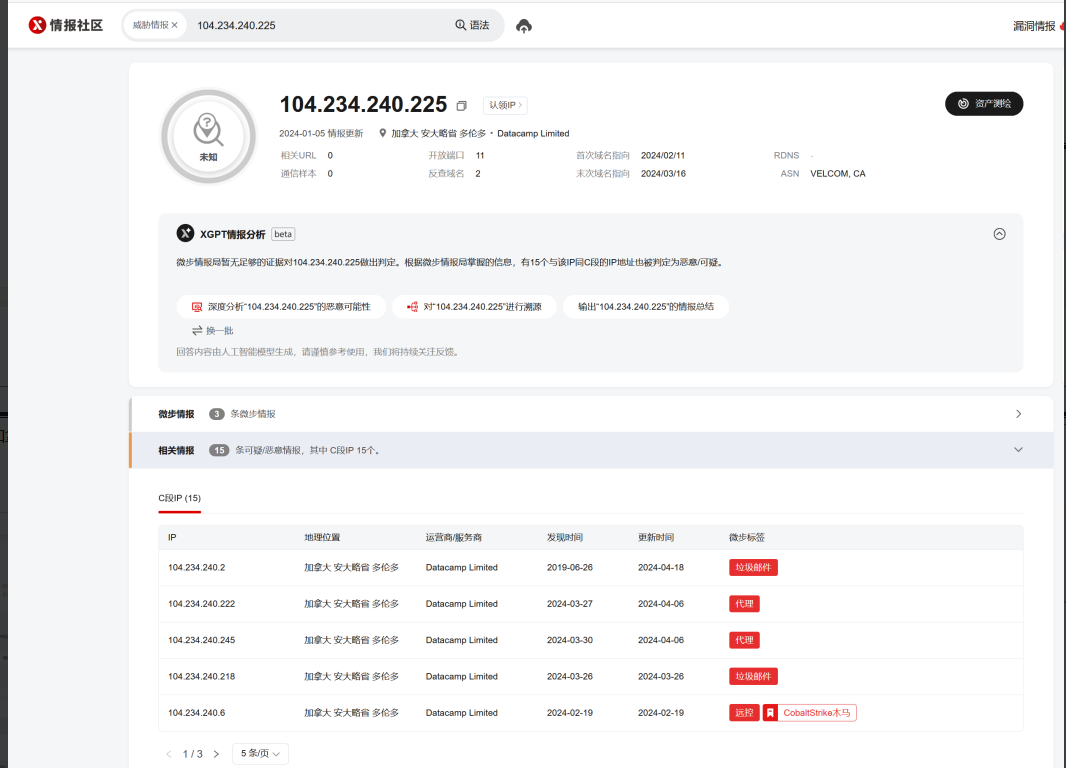Image resolution: width=1066 pixels, height=768 pixels.
Task: Copy the IP address with copy icon
Action: click(461, 106)
